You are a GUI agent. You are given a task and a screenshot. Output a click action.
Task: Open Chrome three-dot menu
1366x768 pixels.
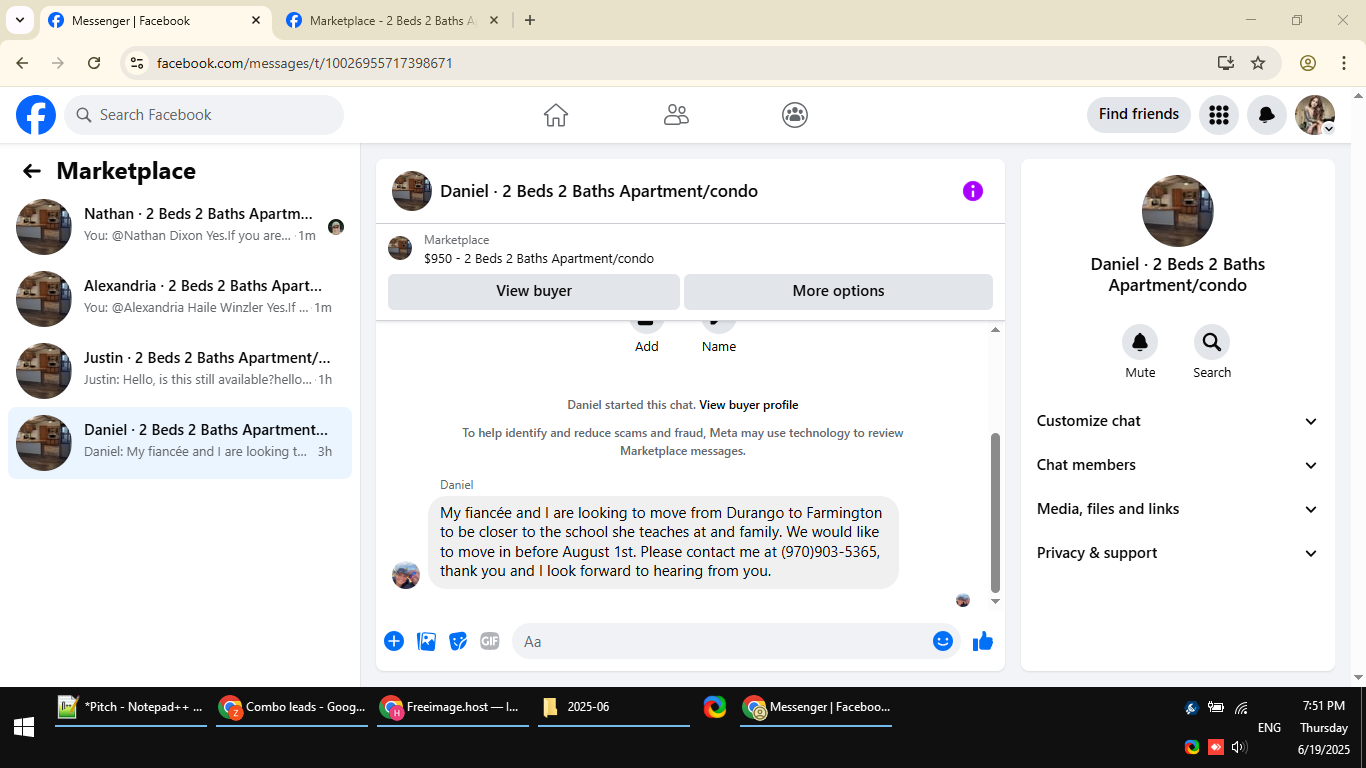tap(1344, 63)
